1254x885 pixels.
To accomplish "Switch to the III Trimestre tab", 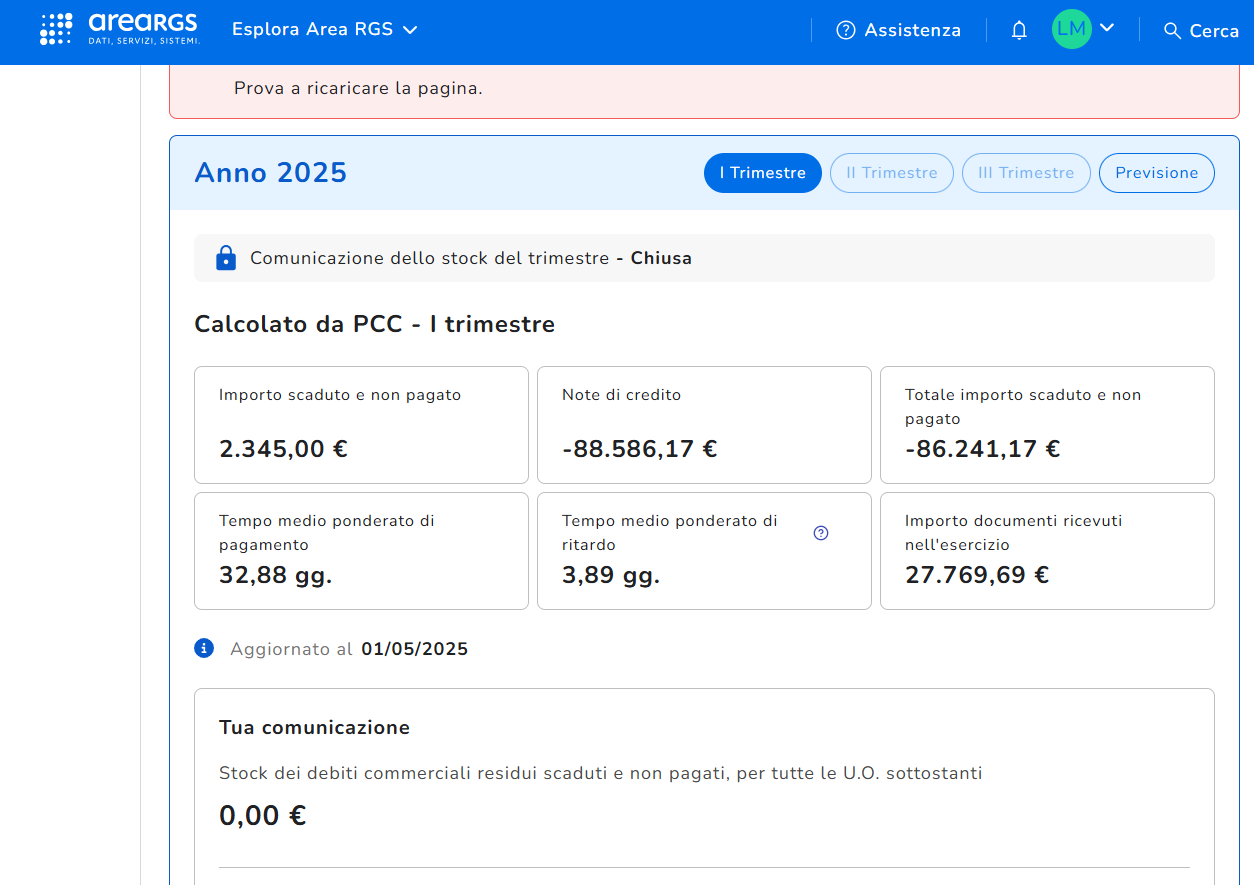I will tap(1025, 173).
